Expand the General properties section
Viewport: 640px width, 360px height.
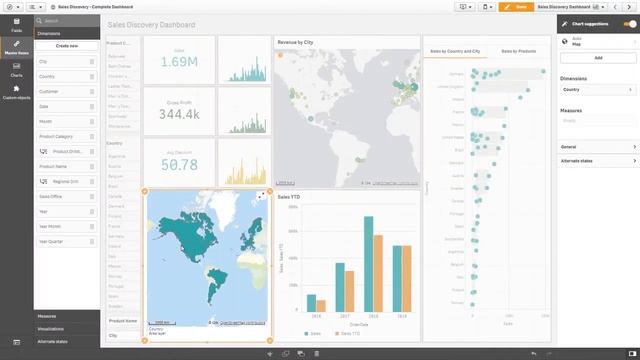coord(598,147)
